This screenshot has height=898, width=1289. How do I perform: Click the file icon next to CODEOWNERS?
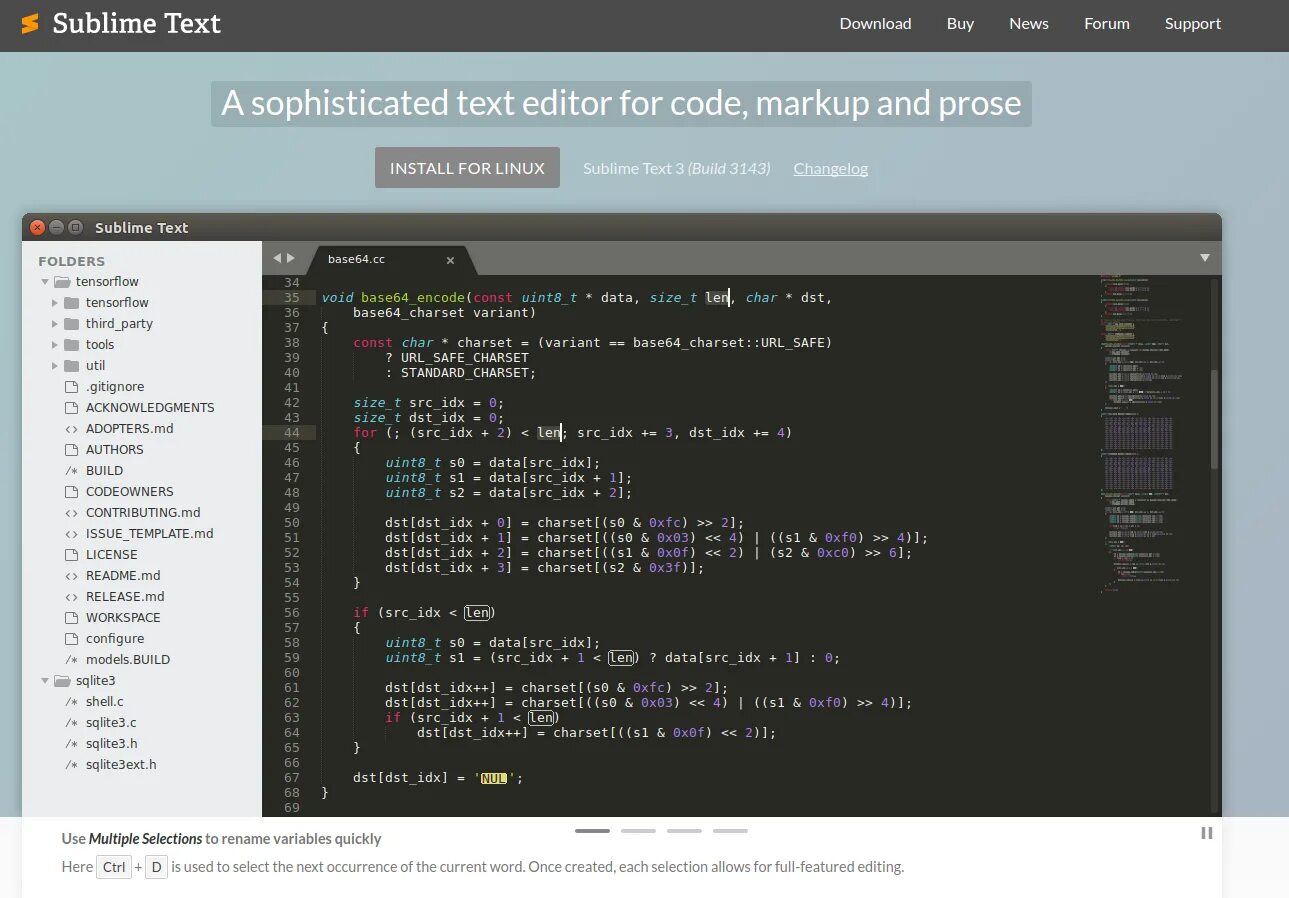(71, 492)
